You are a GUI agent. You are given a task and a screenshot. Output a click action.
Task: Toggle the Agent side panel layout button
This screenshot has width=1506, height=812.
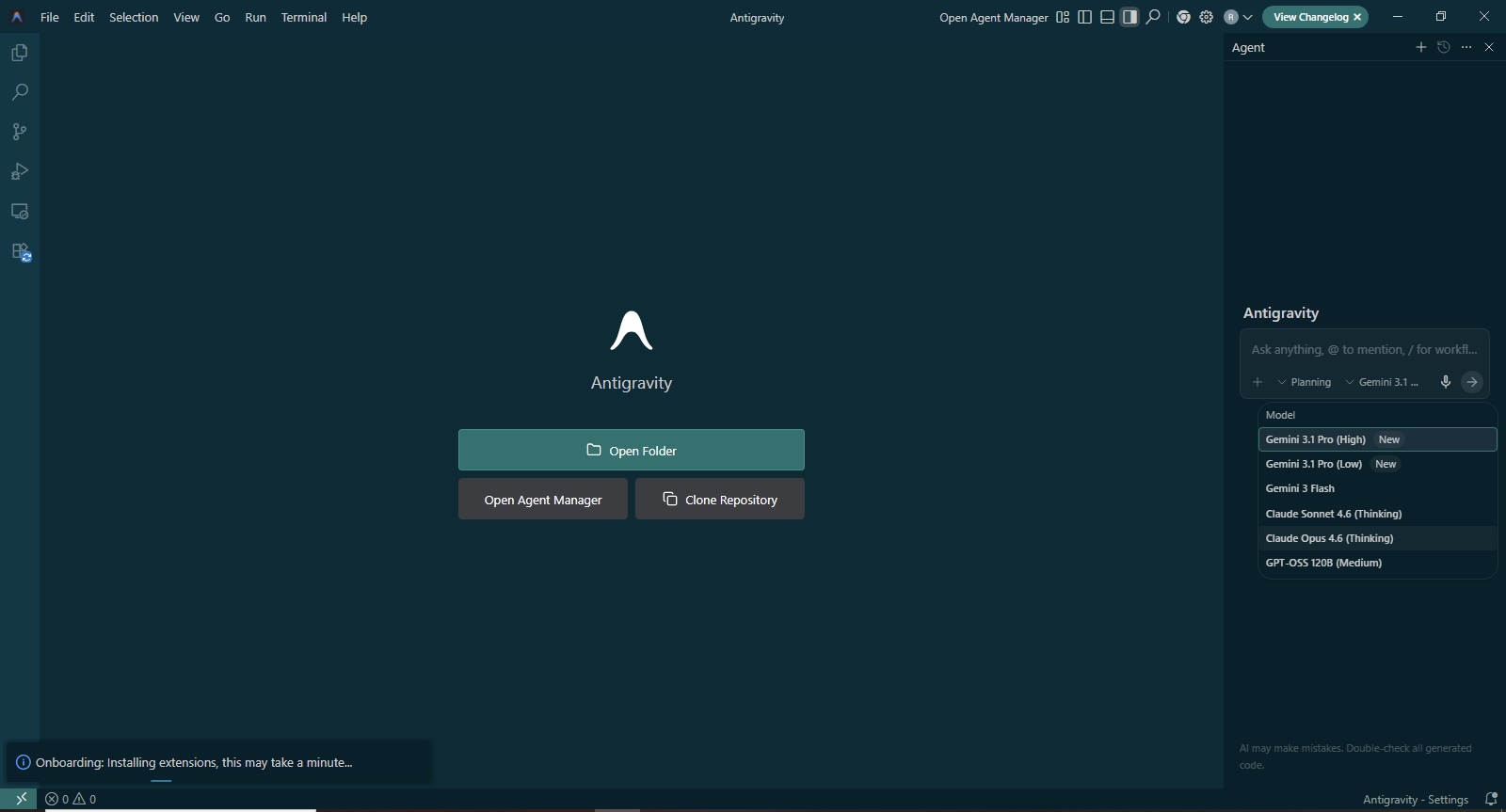[x=1129, y=17]
